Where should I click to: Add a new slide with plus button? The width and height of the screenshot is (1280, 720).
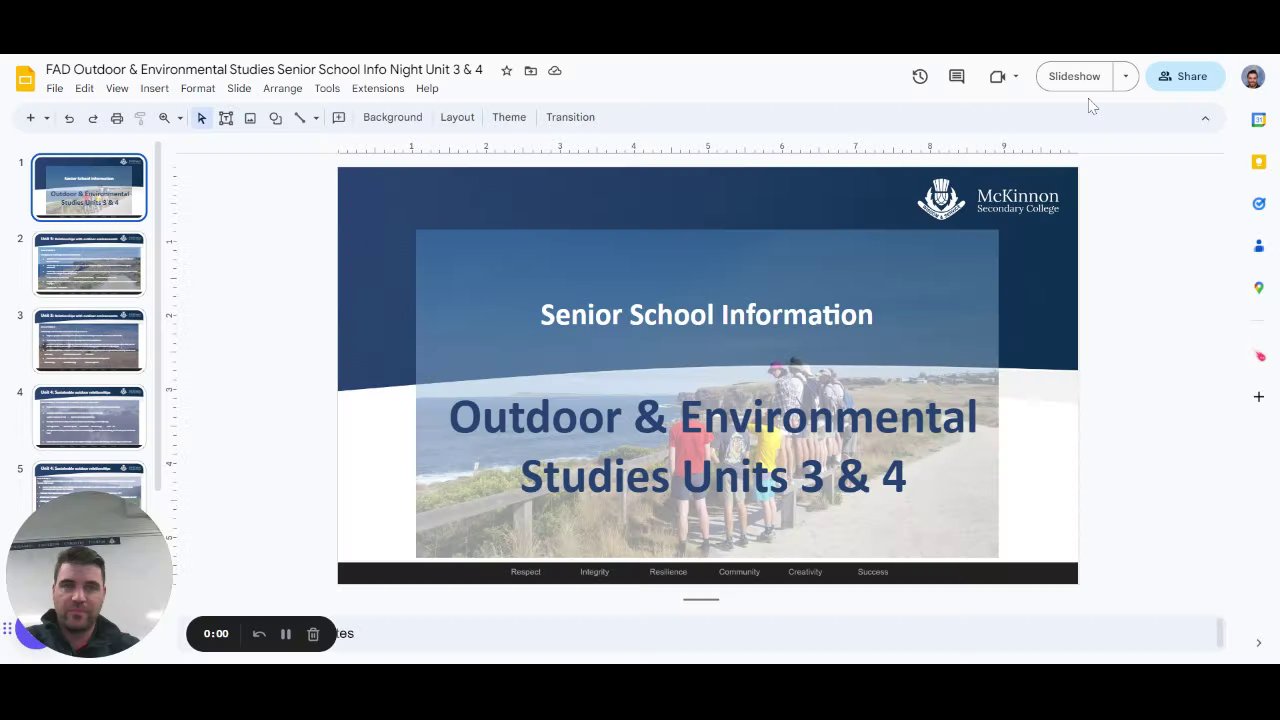(x=30, y=118)
